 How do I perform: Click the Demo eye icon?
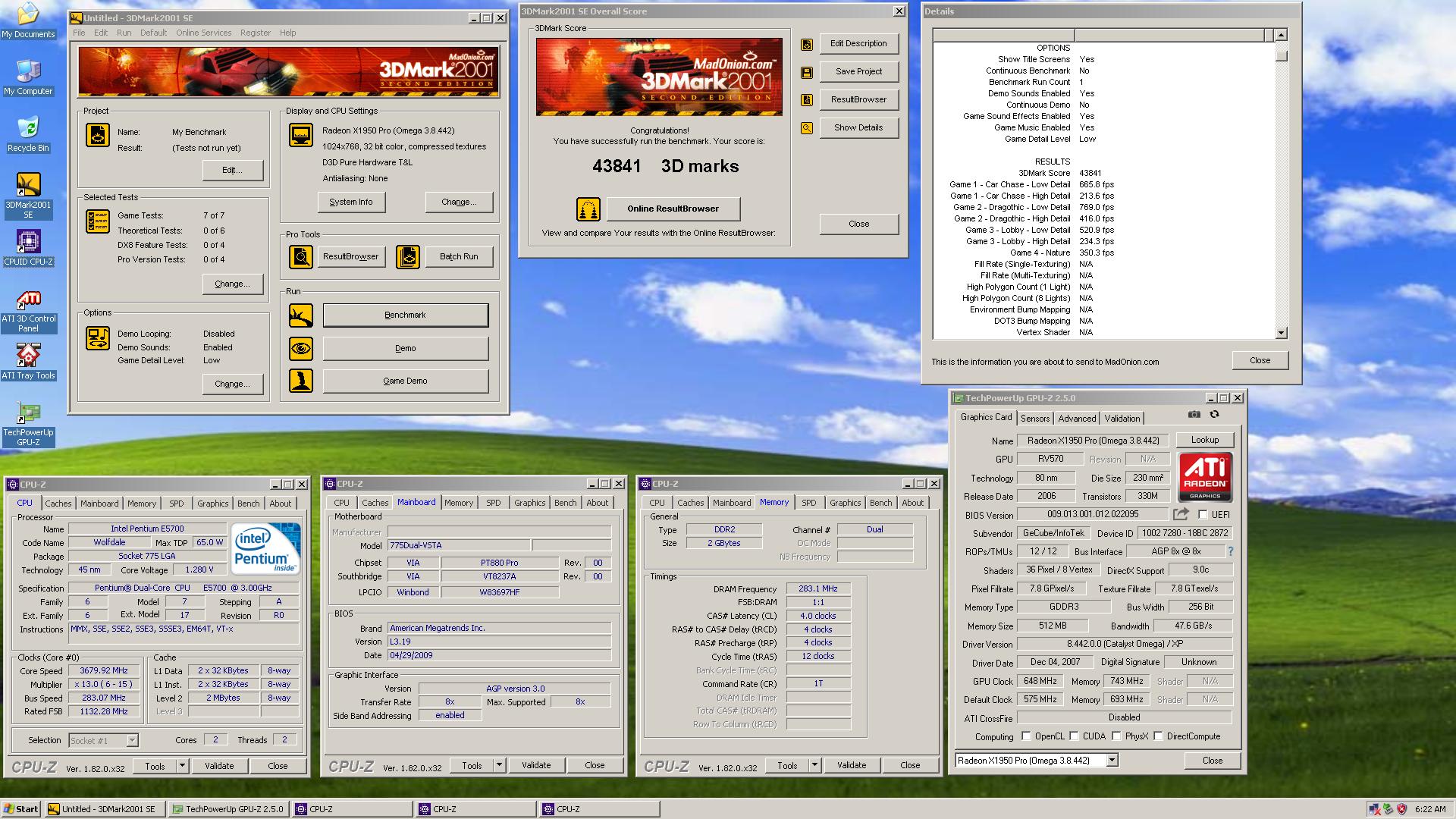tap(301, 349)
